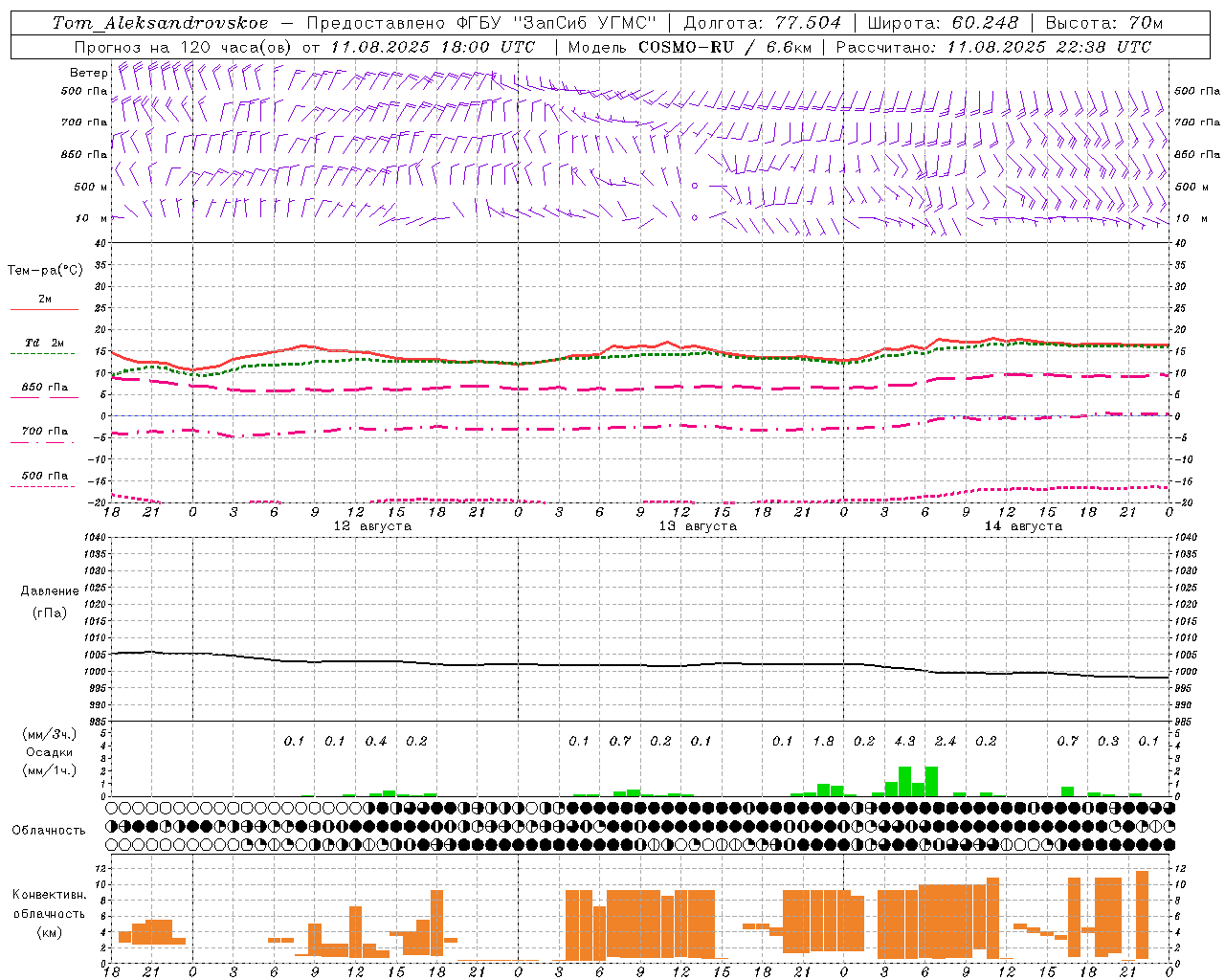This screenshot has height=980, width=1225.
Task: Click the 10 м wind level label on left
Action: (x=91, y=218)
